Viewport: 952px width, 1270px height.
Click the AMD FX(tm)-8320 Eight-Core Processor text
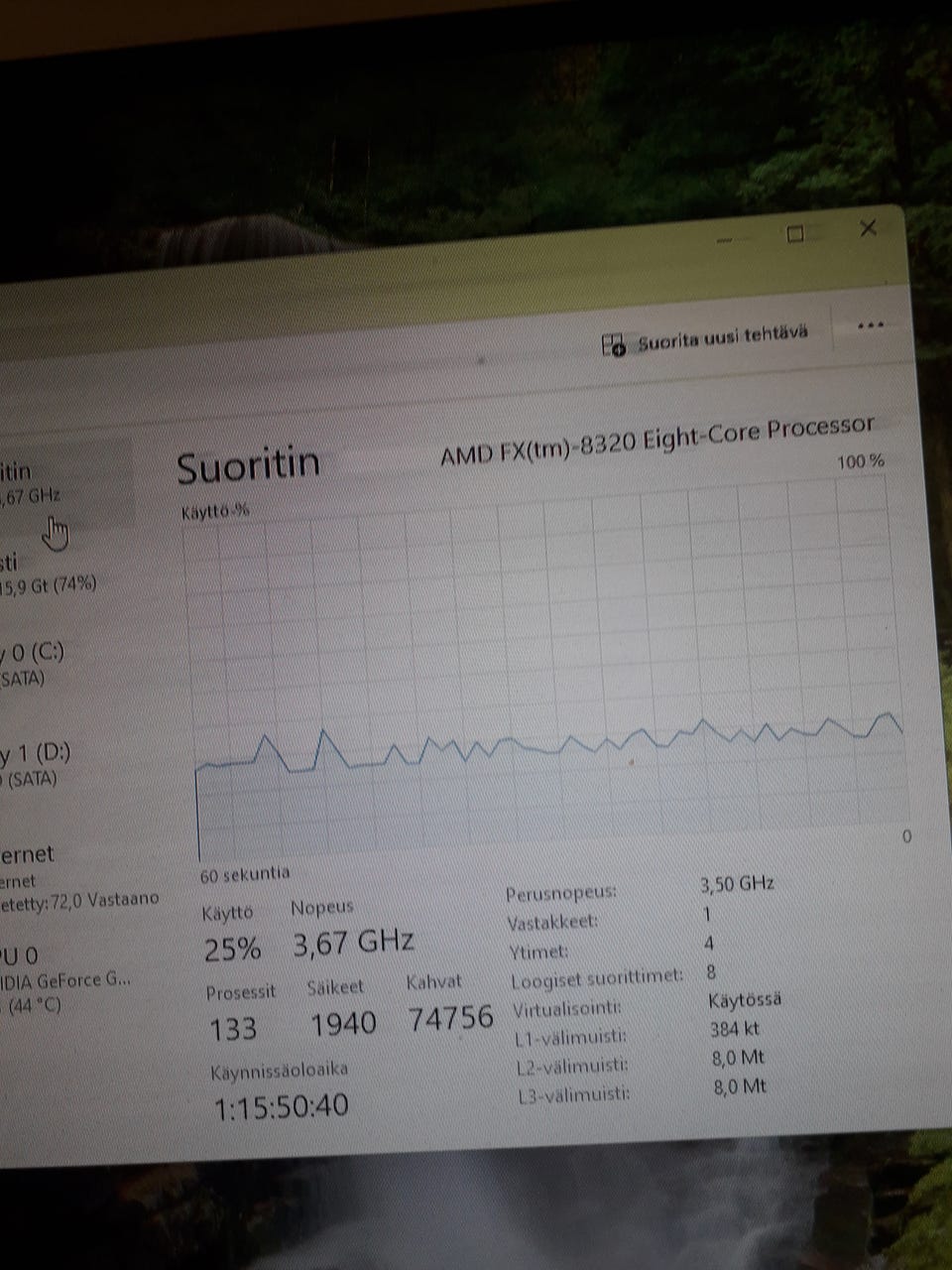point(657,440)
